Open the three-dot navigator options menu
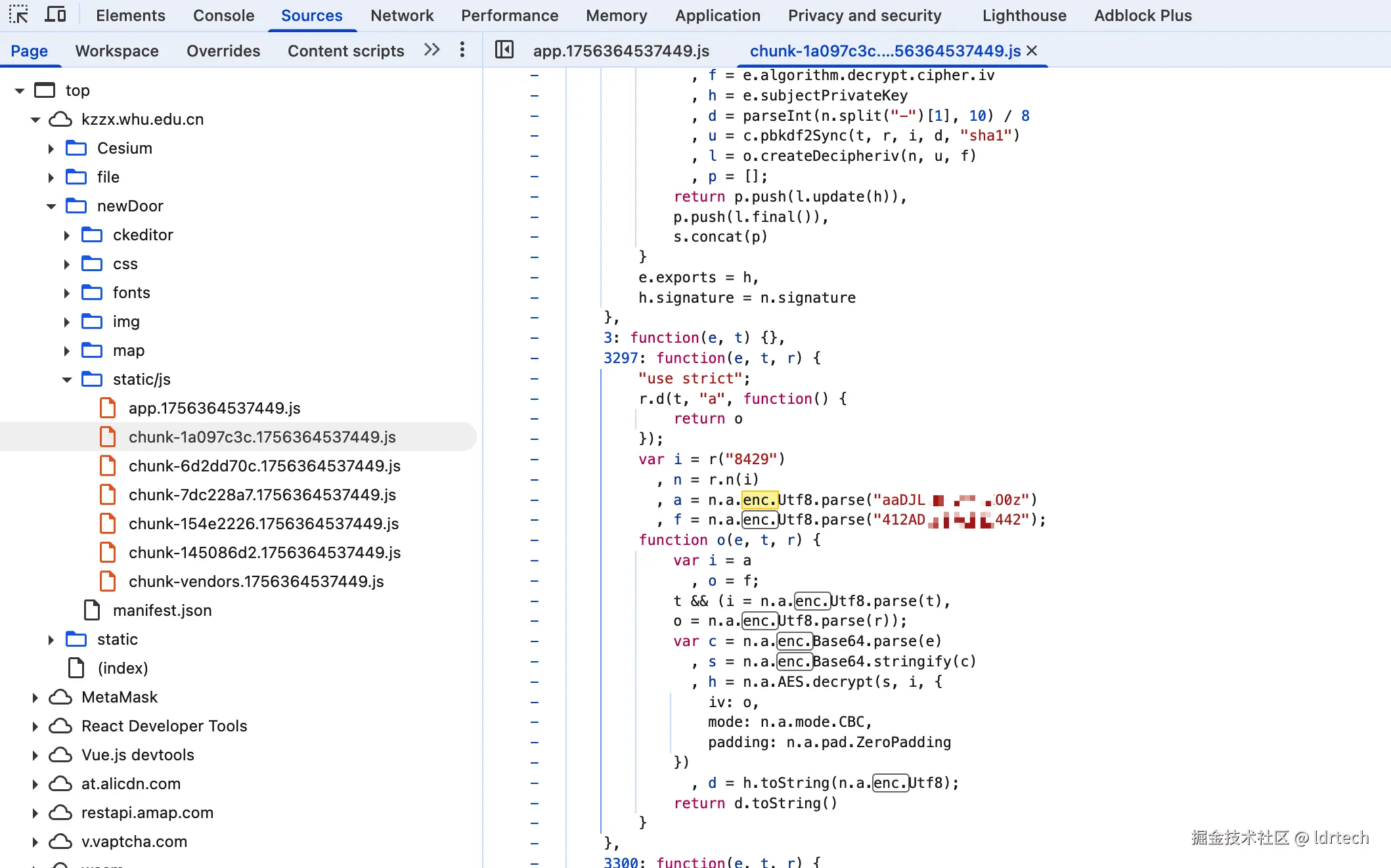The width and height of the screenshot is (1391, 868). [462, 50]
